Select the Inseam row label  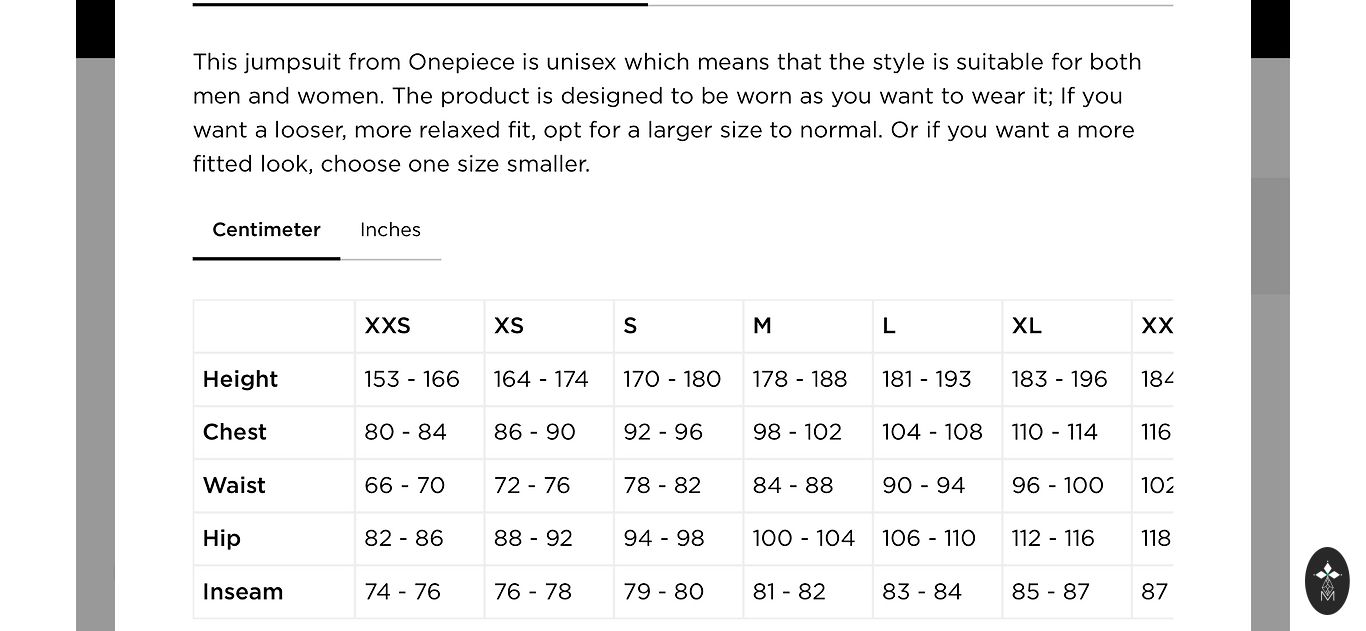point(243,592)
